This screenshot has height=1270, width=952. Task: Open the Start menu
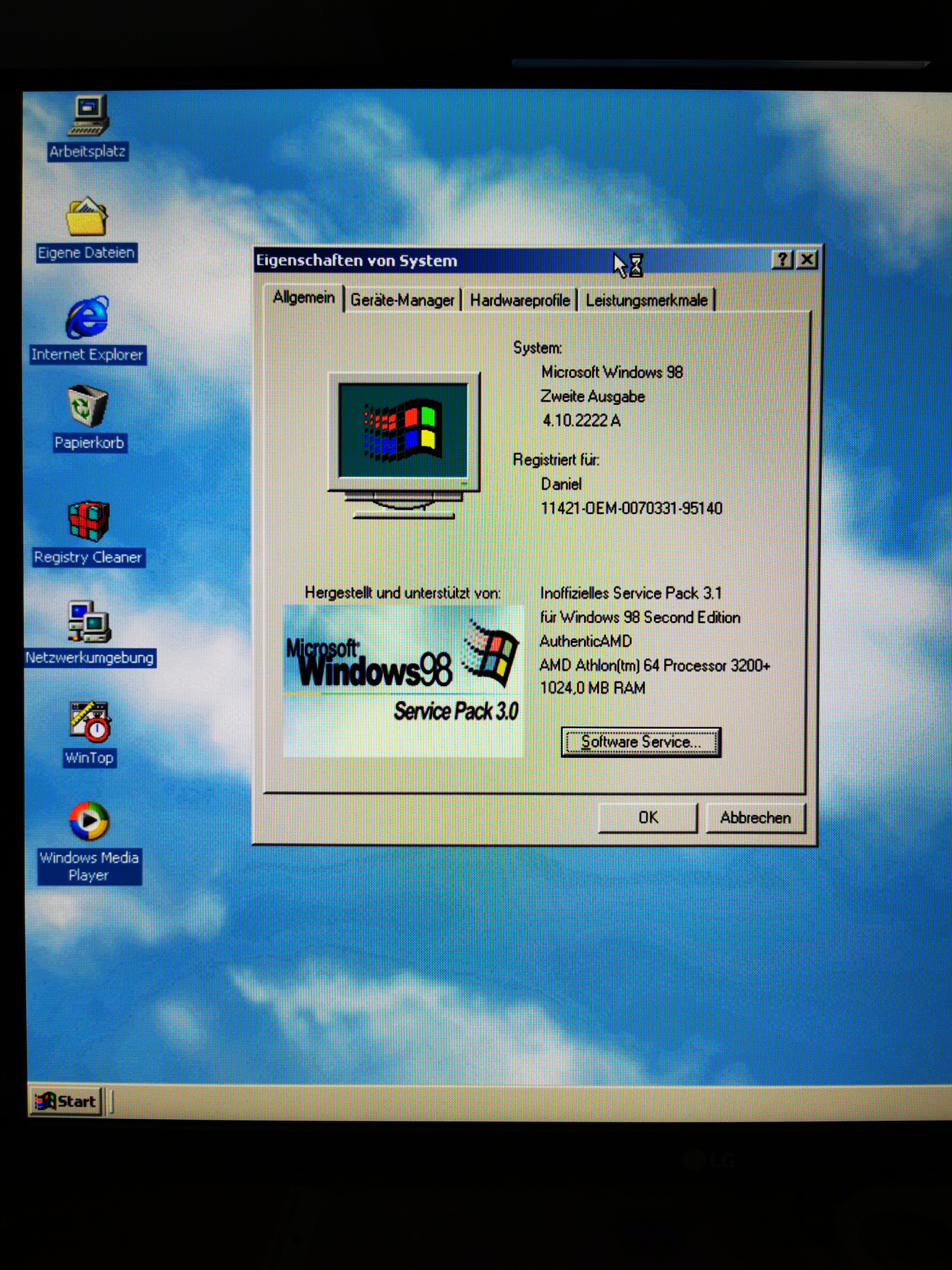[66, 1102]
